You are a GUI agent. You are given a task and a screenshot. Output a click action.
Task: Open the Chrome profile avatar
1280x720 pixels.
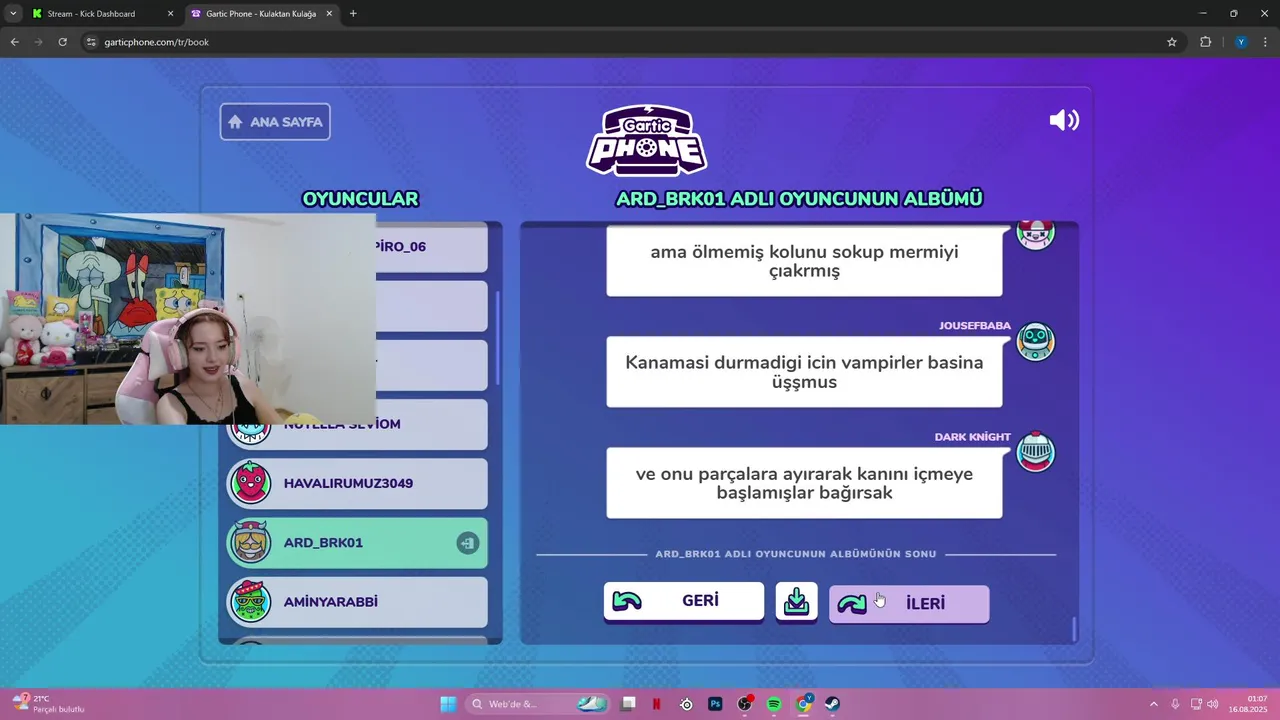tap(1241, 42)
